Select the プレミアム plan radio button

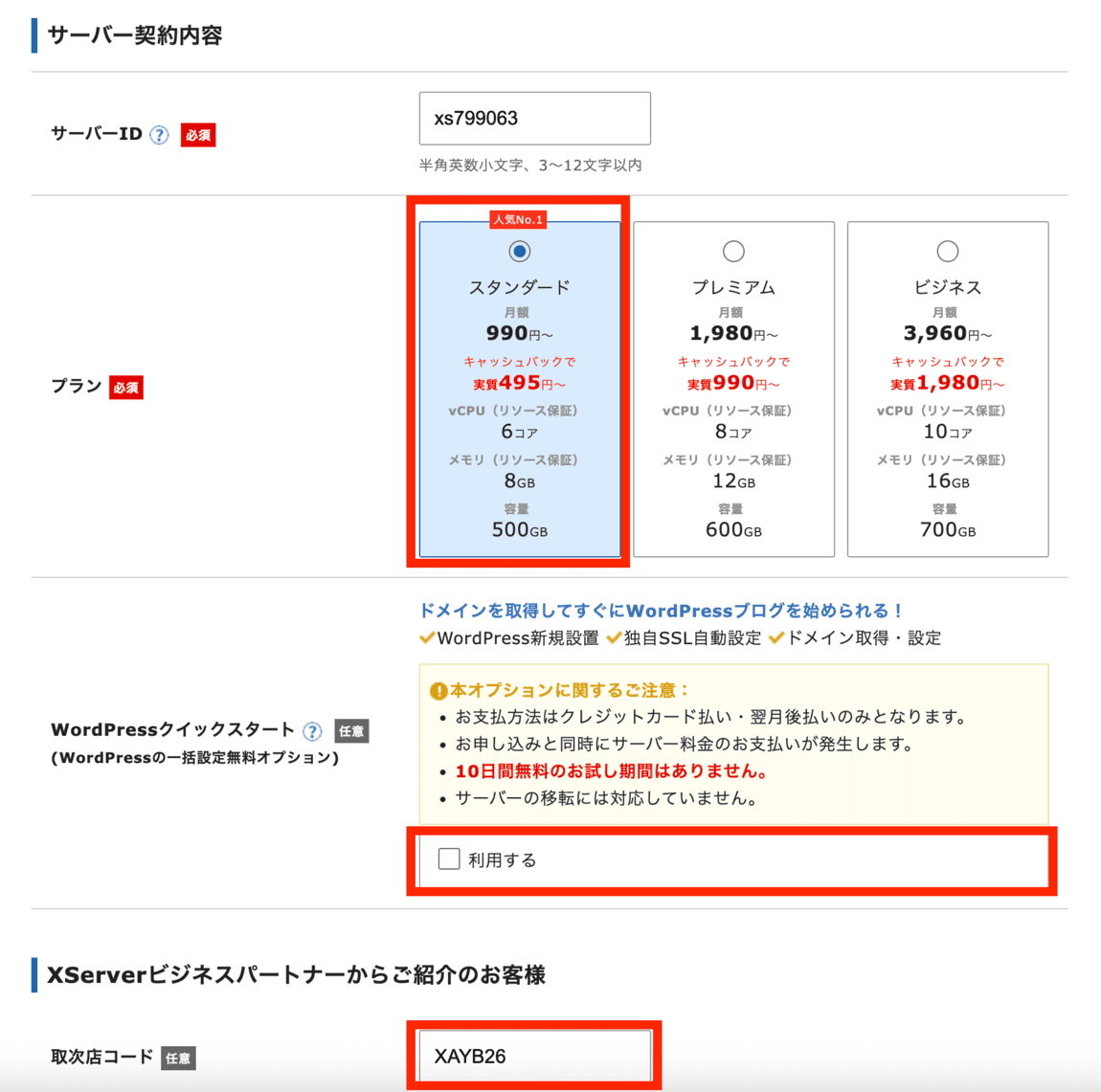point(733,252)
